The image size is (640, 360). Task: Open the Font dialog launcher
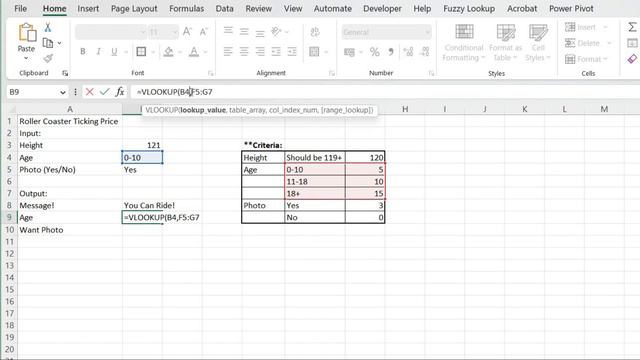211,73
